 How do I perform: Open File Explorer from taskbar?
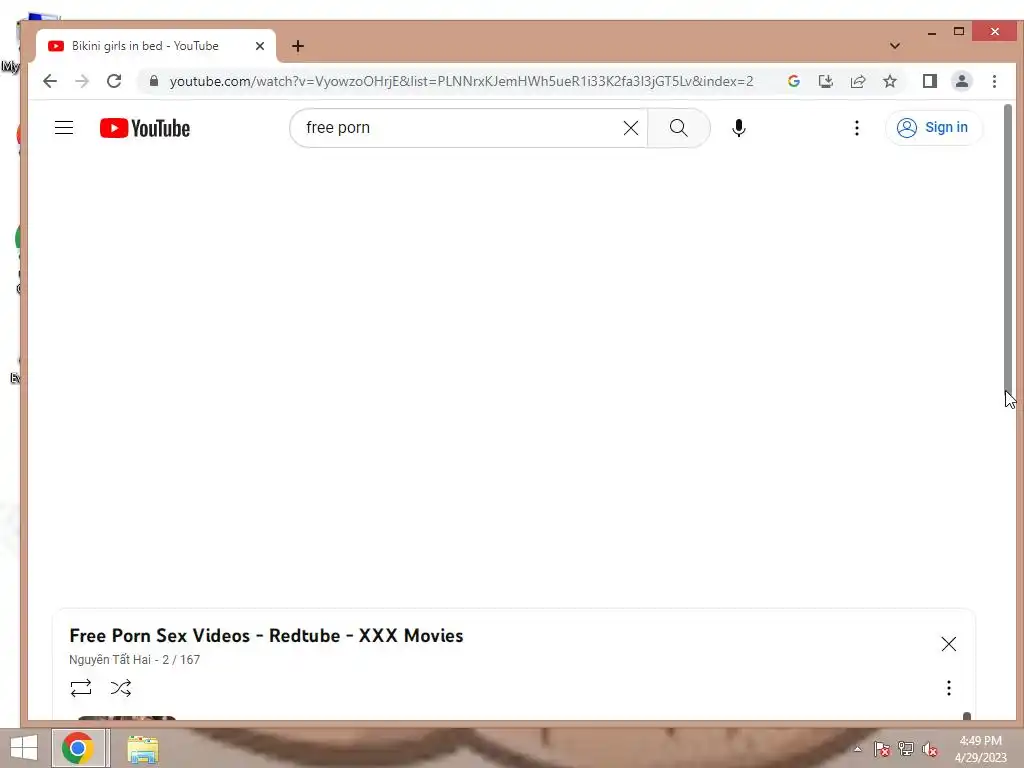[x=143, y=749]
